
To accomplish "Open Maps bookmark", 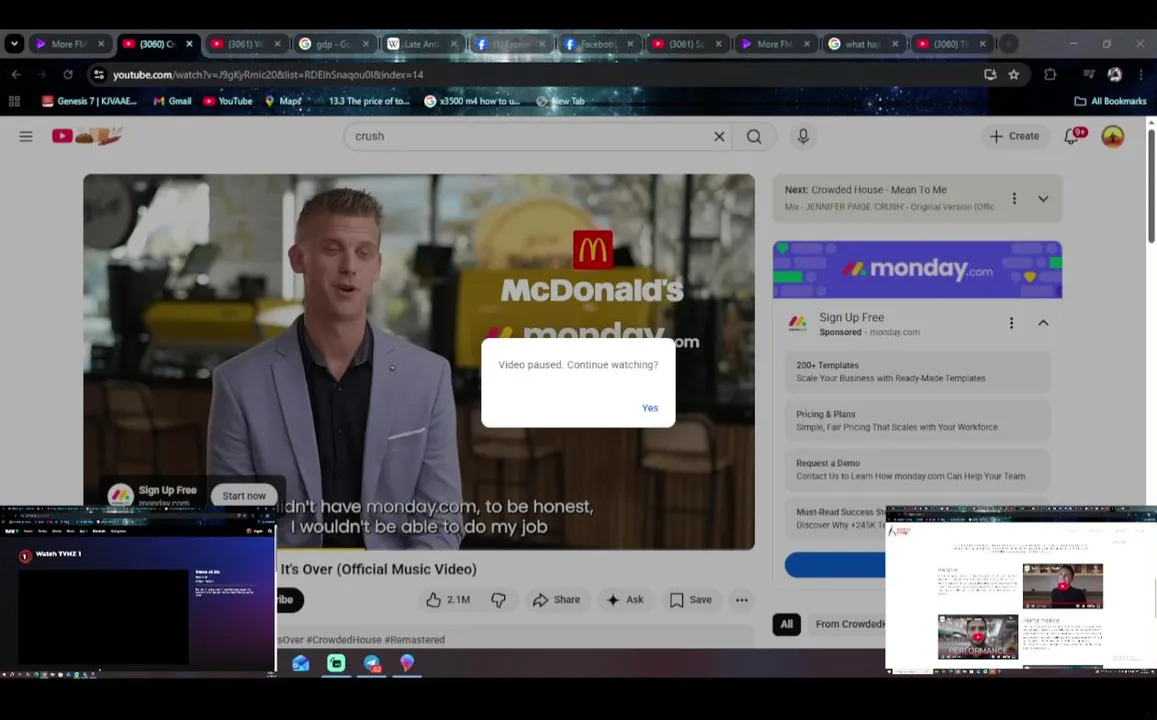I will pyautogui.click(x=283, y=101).
